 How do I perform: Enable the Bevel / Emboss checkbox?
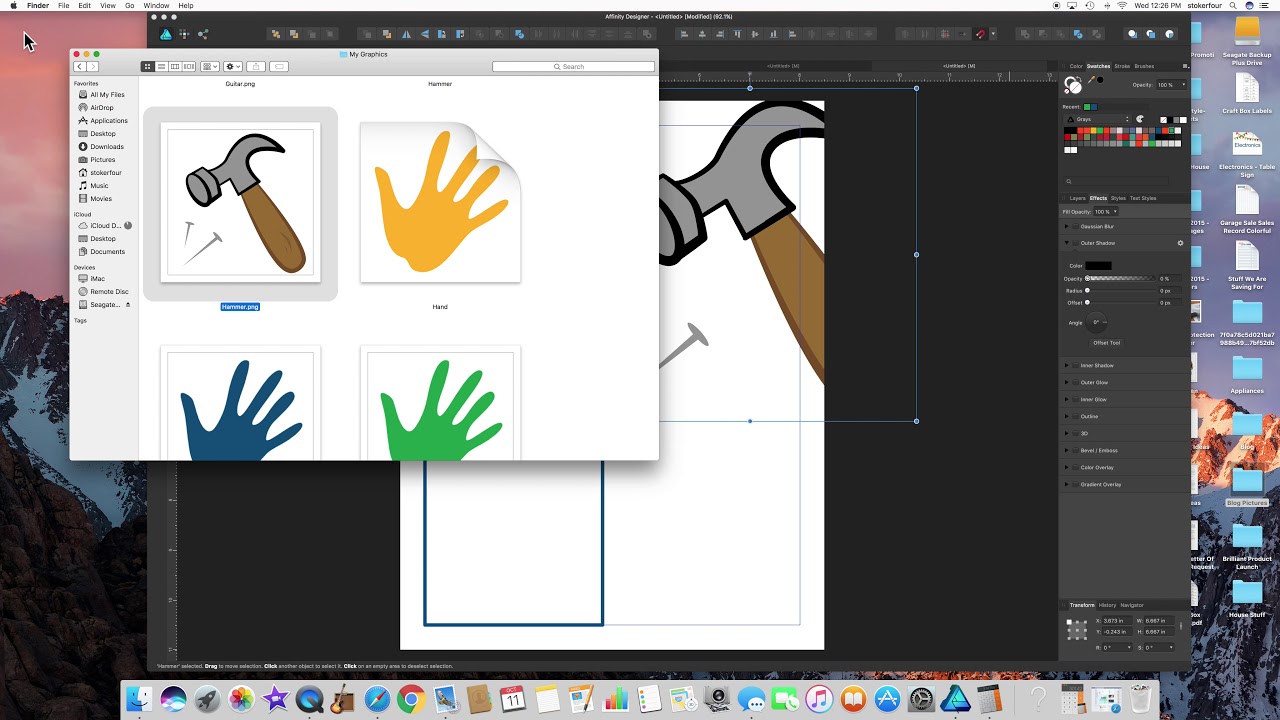[x=1075, y=451]
